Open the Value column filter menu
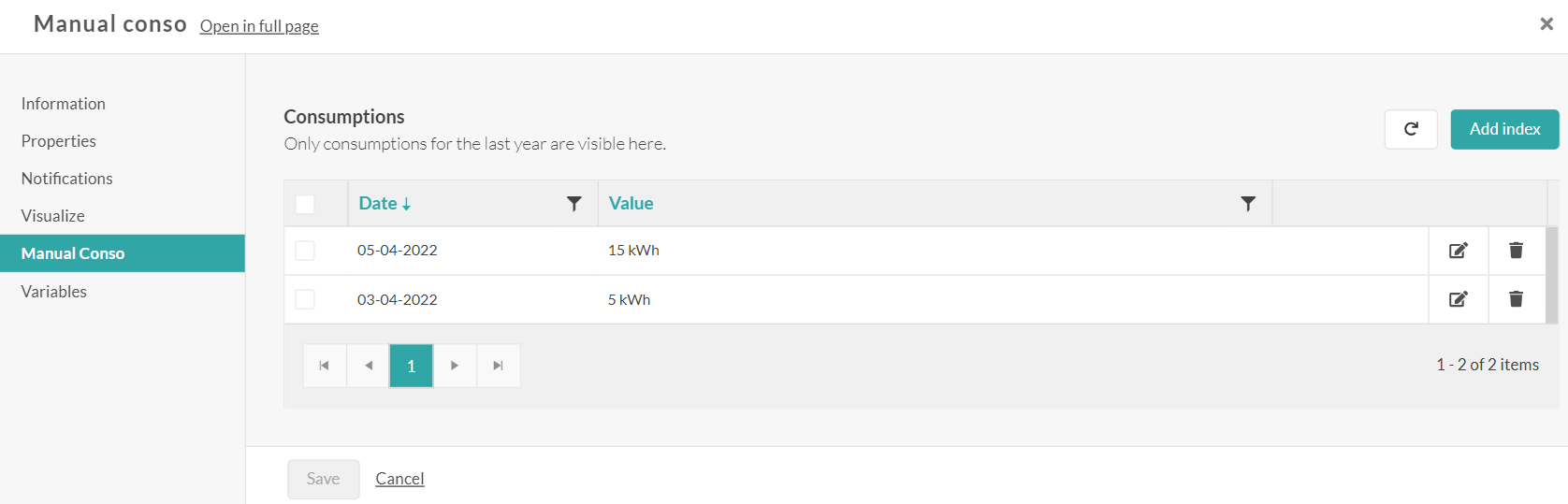Screen dimensions: 1568x504 click(x=1248, y=204)
